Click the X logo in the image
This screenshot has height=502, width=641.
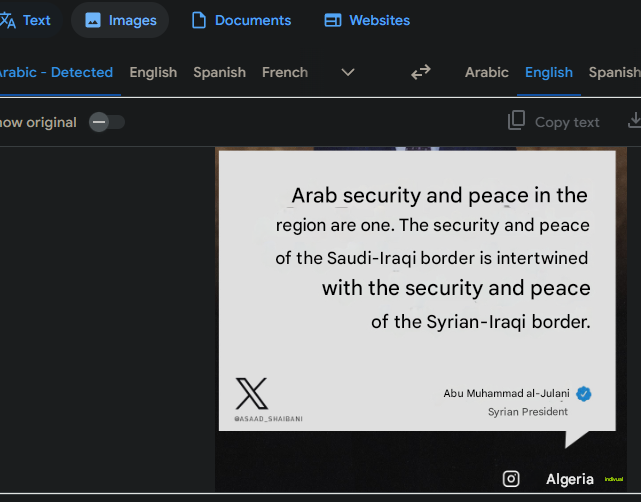click(x=251, y=394)
